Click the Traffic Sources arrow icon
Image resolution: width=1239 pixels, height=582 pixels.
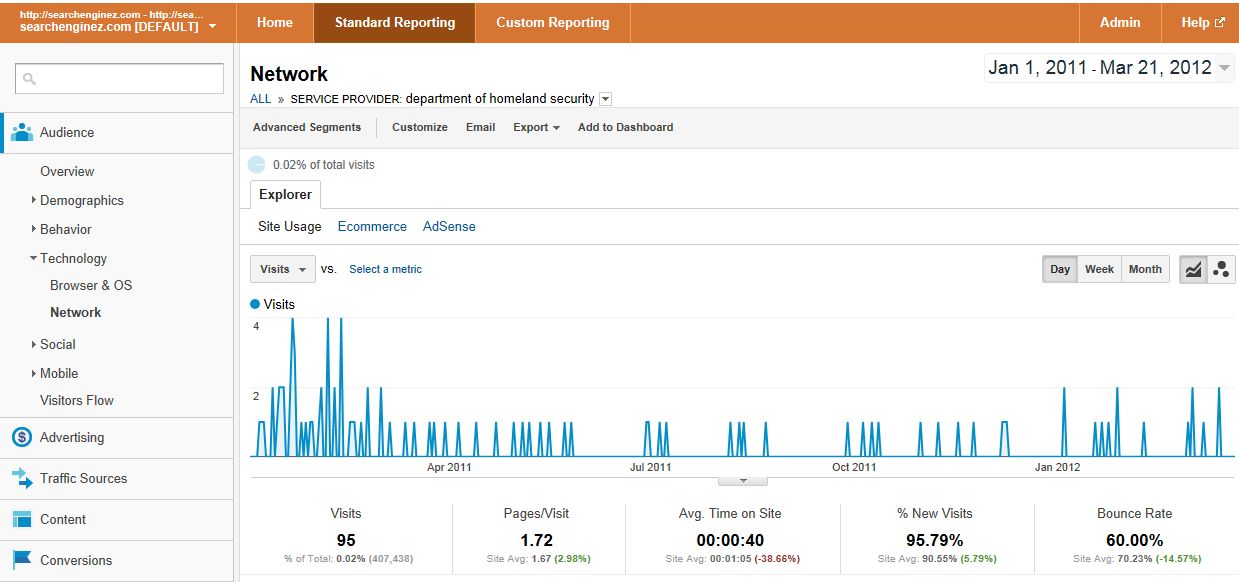22,478
